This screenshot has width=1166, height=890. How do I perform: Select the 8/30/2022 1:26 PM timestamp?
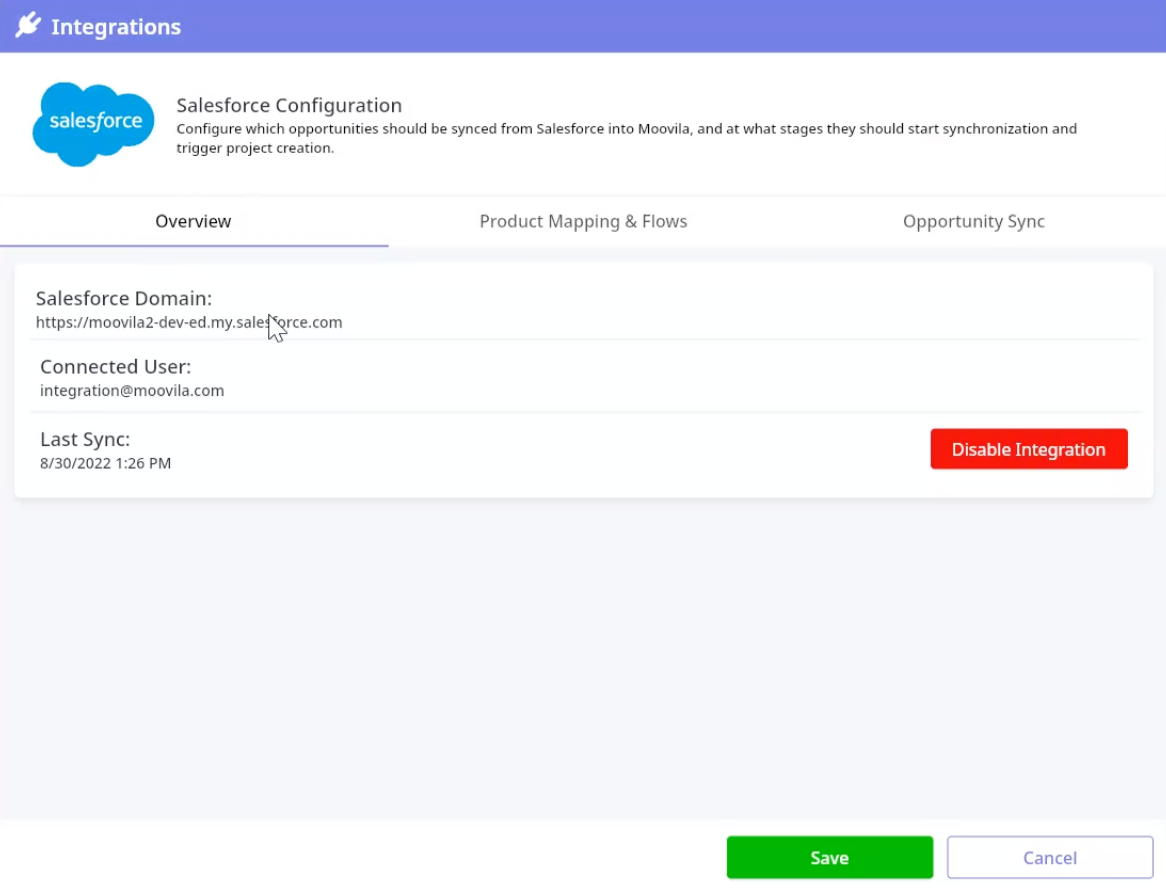[105, 463]
